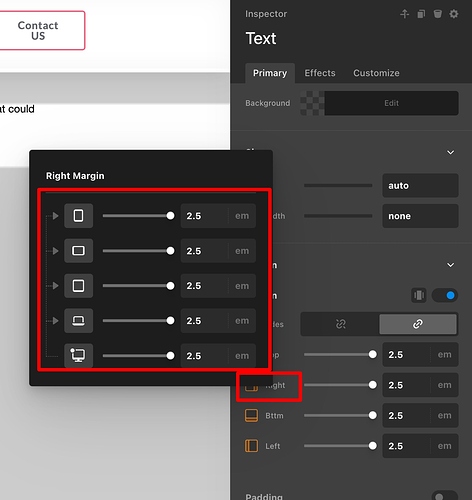Open the gear settings icon in Inspector
472x500 pixels.
point(454,14)
